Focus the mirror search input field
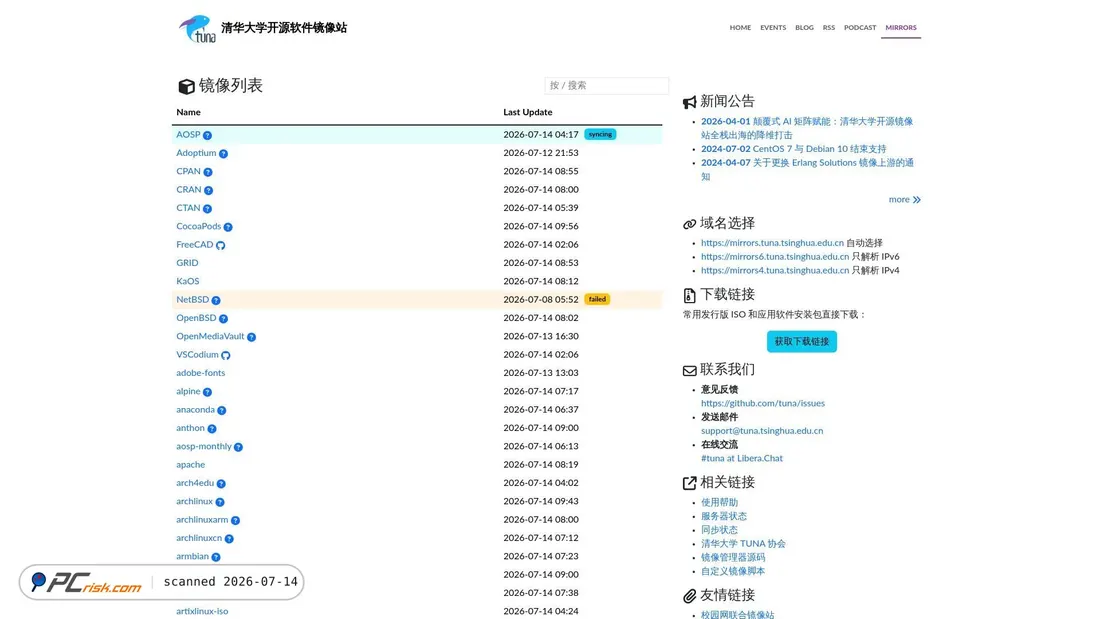Screen dimensions: 1100x619 tap(606, 86)
